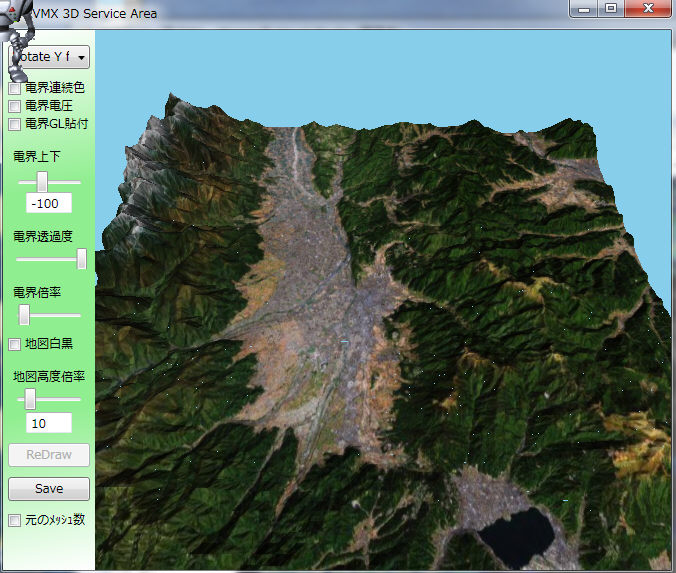Tick the 元のメッシュ数 checkbox

coord(15,521)
